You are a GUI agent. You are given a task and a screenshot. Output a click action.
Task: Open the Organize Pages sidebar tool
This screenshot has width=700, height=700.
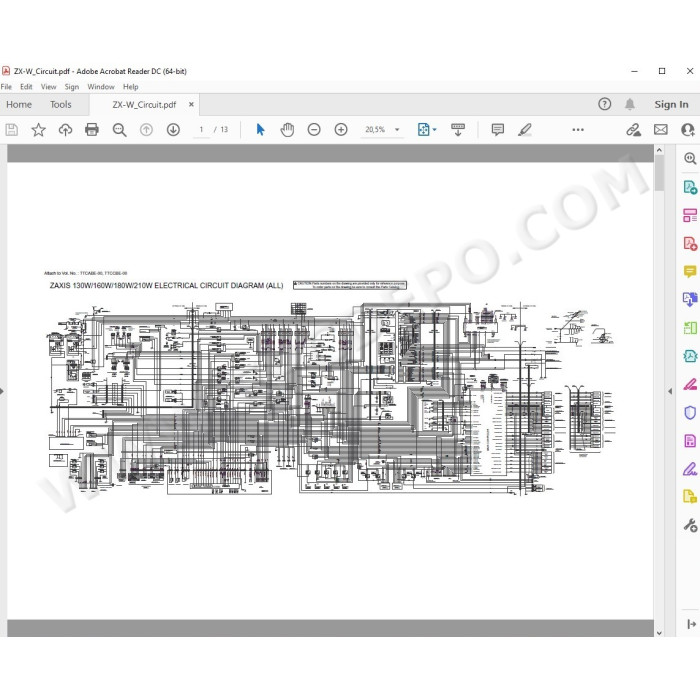pos(690,215)
